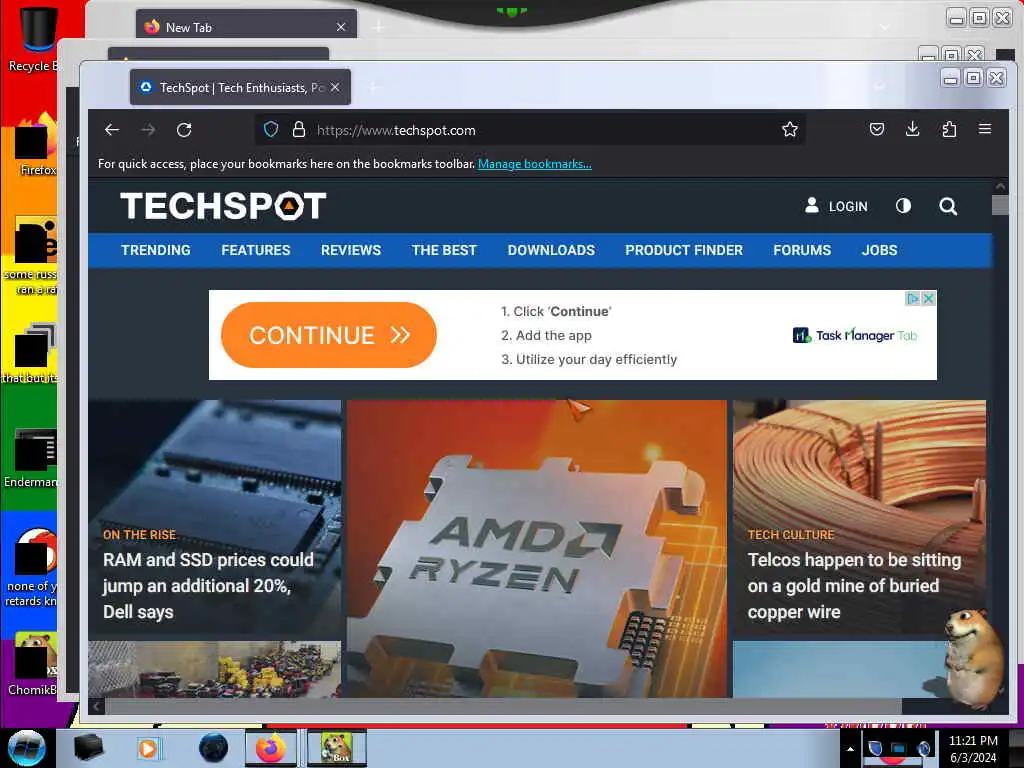Screen dimensions: 1024x768
Task: Open the DOWNLOADS nav item
Action: tap(551, 250)
